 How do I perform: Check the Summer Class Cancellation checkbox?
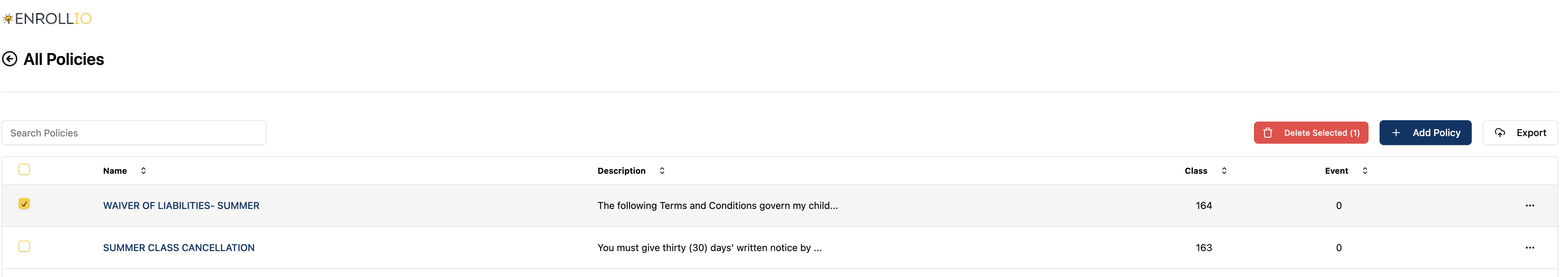24,247
